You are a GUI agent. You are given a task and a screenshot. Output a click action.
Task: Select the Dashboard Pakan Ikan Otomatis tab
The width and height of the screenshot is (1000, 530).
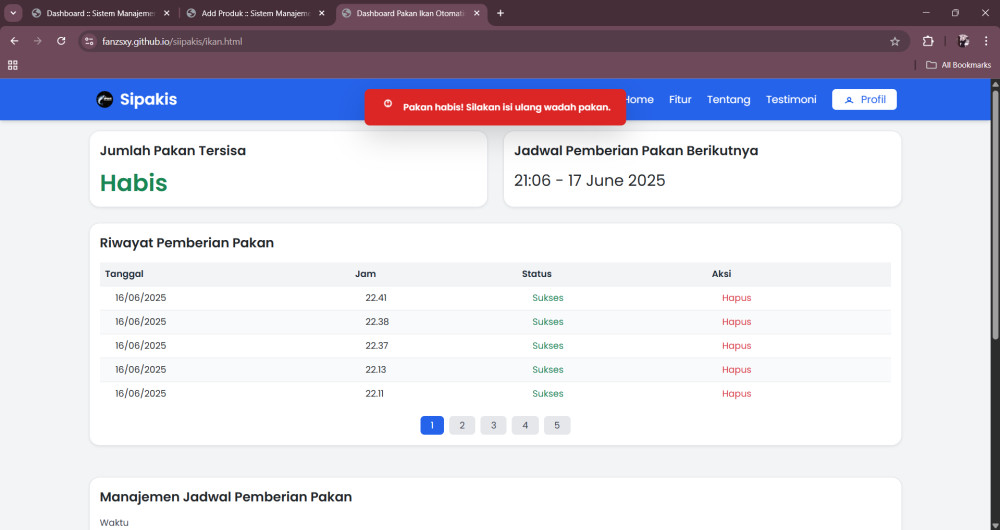(411, 13)
